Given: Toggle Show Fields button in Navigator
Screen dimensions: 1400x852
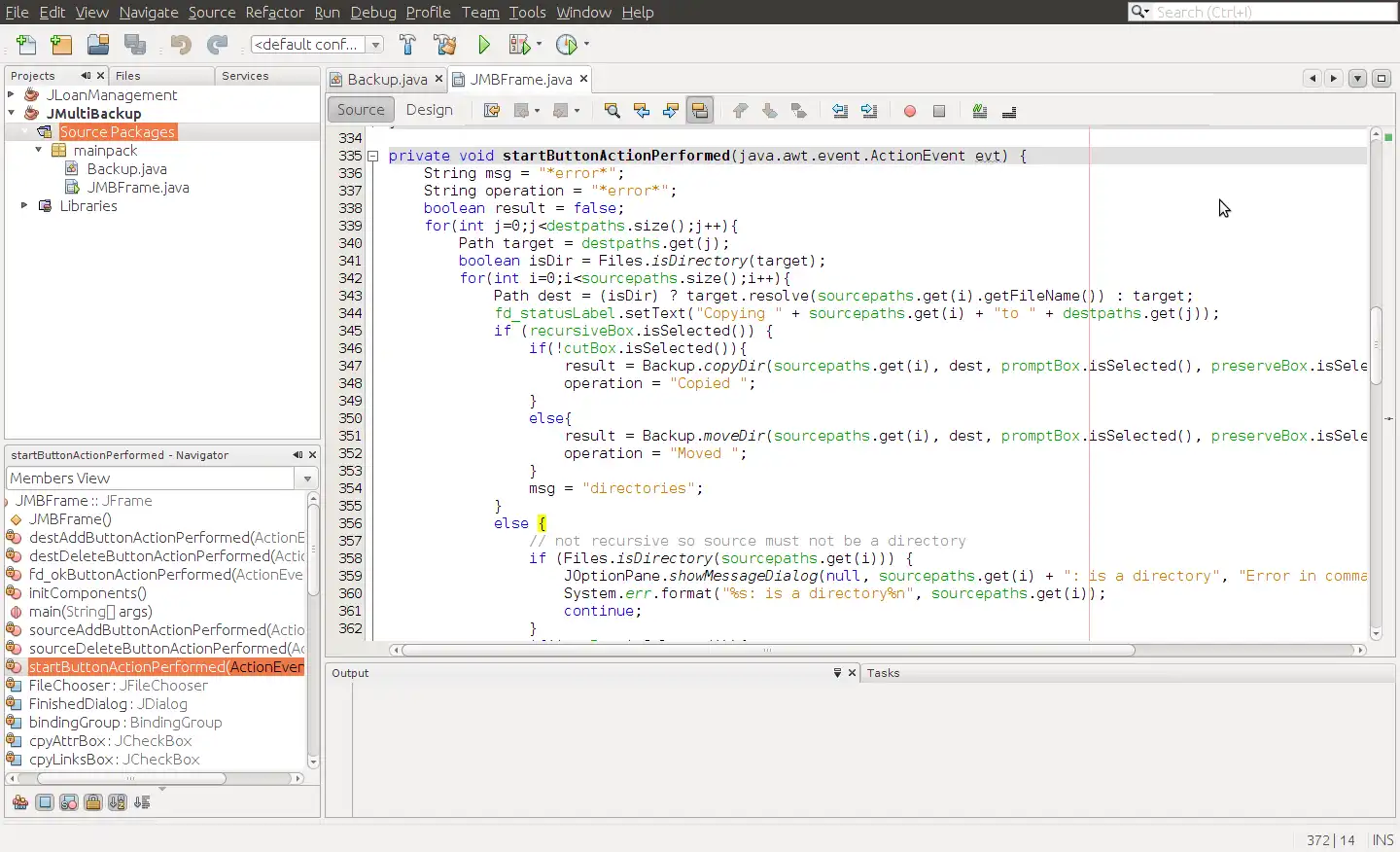Looking at the screenshot, I should tap(45, 802).
